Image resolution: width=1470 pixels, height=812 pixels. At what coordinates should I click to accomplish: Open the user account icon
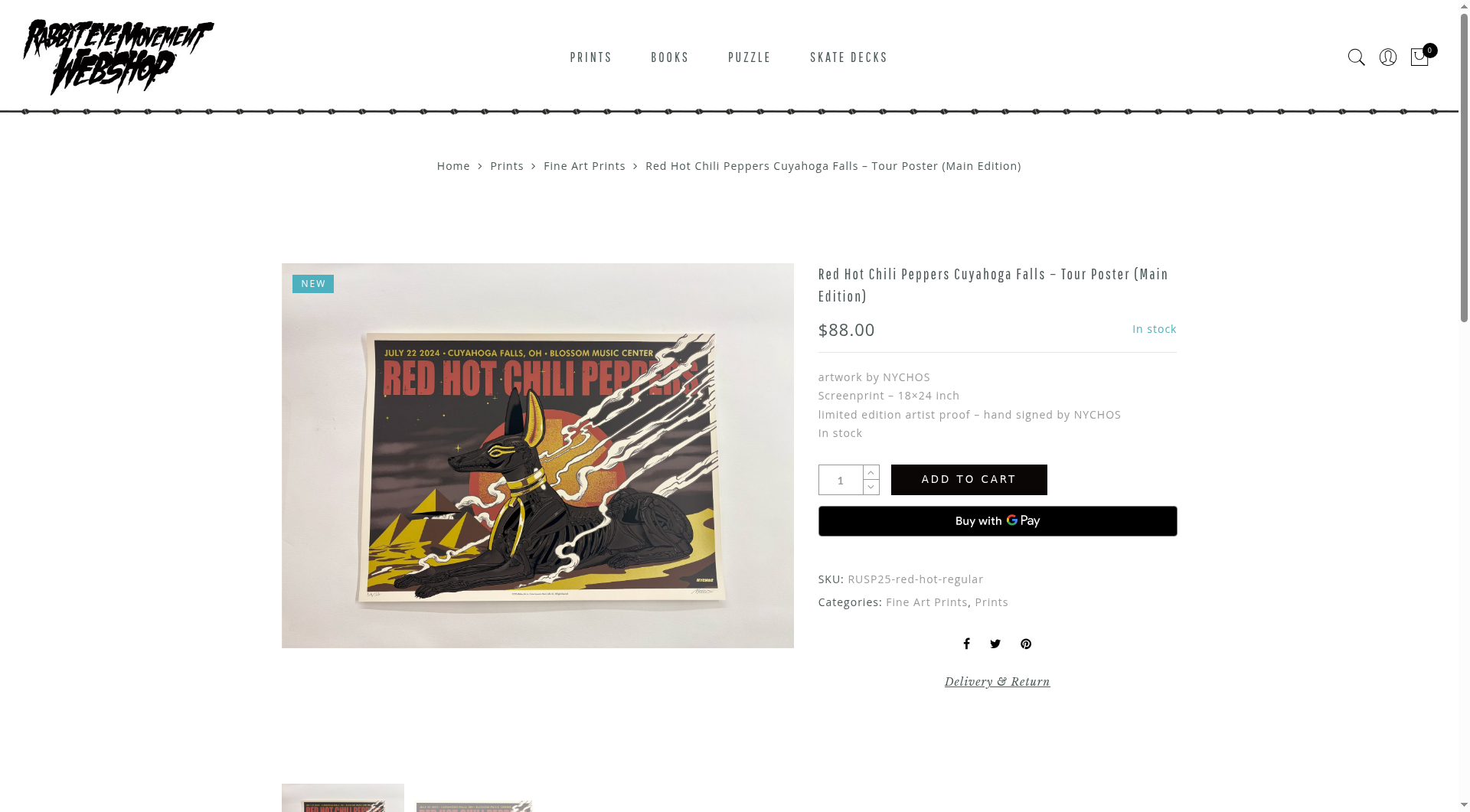1387,57
